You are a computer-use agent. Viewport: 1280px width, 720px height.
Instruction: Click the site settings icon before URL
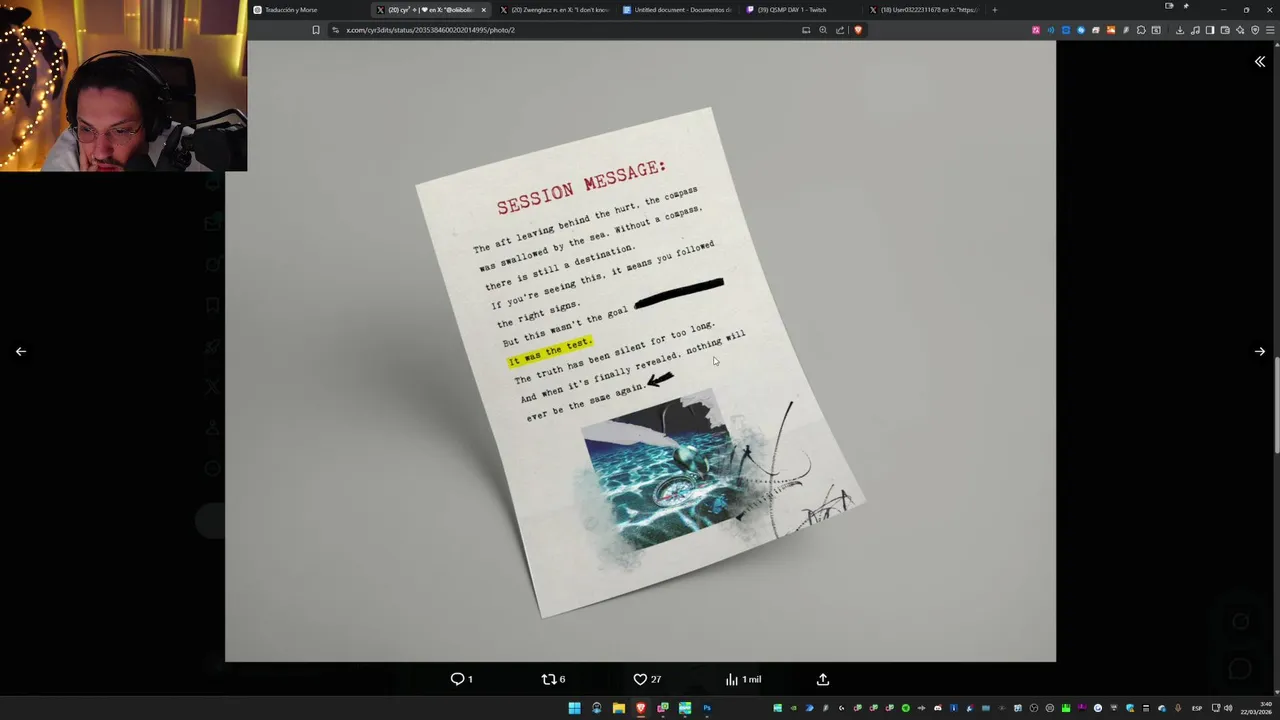(x=335, y=30)
